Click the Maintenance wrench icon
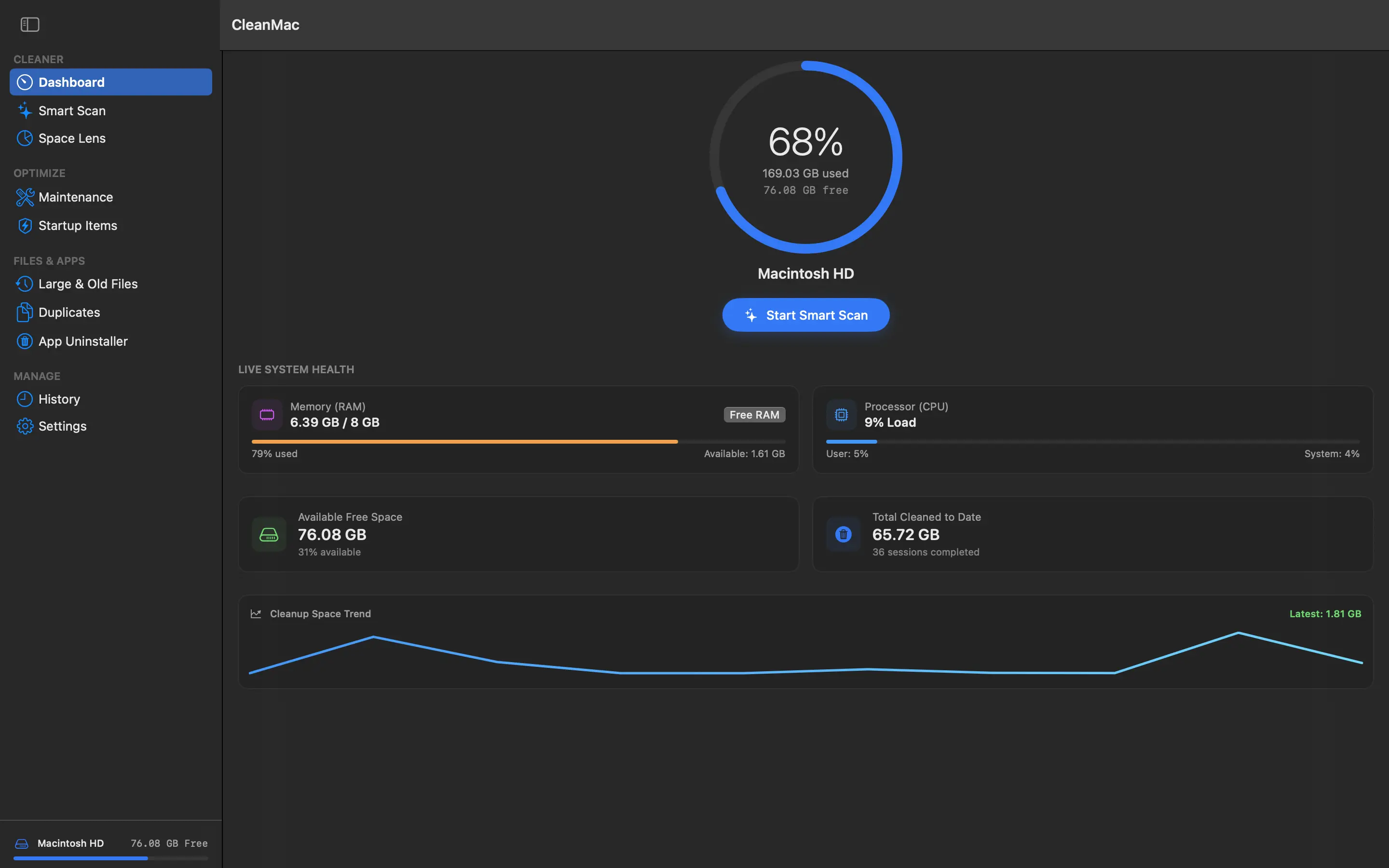The image size is (1389, 868). click(x=25, y=197)
